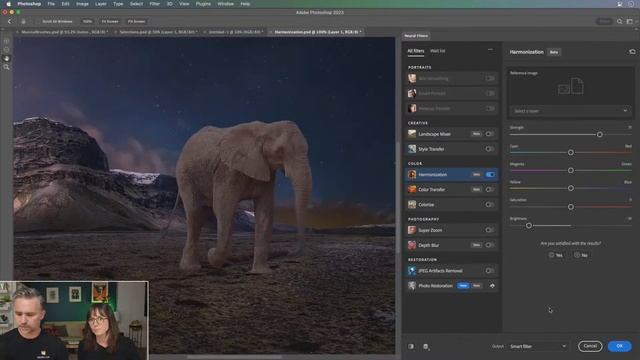640x360 pixels.
Task: Click the Makeup Transfer thumbnail icon
Action: point(412,108)
